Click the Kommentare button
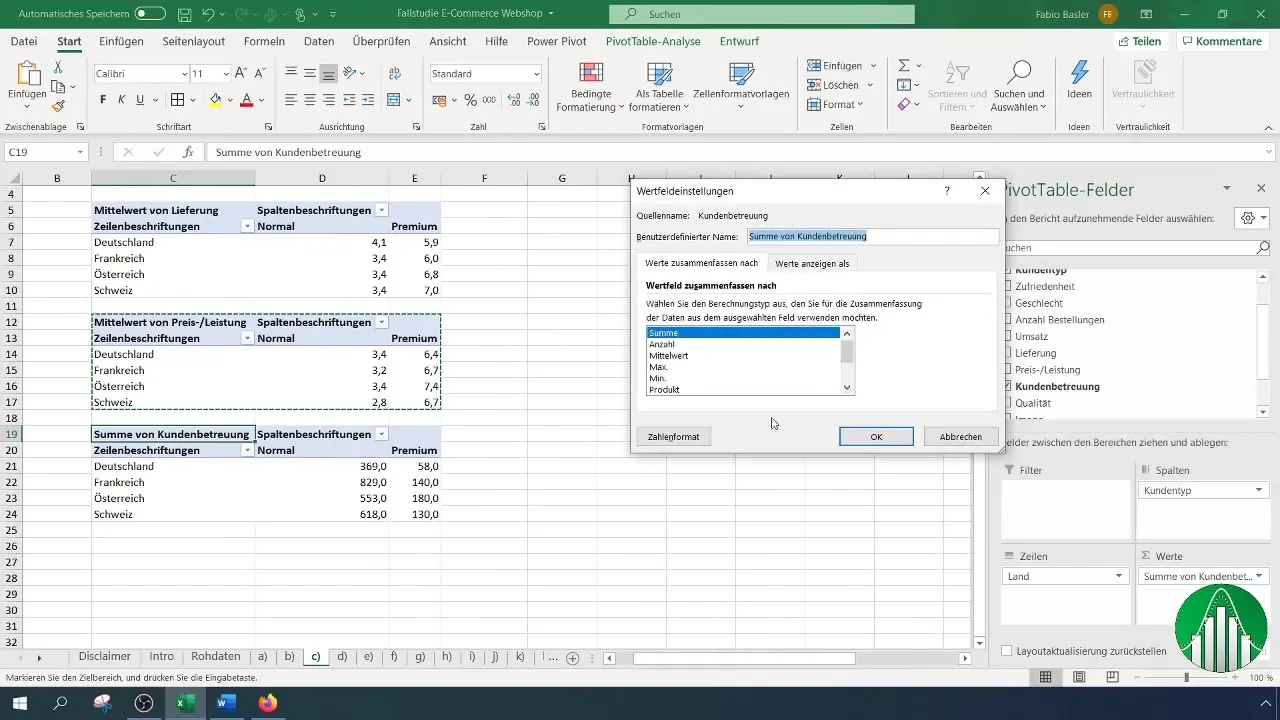The height and width of the screenshot is (720, 1280). (x=1221, y=41)
